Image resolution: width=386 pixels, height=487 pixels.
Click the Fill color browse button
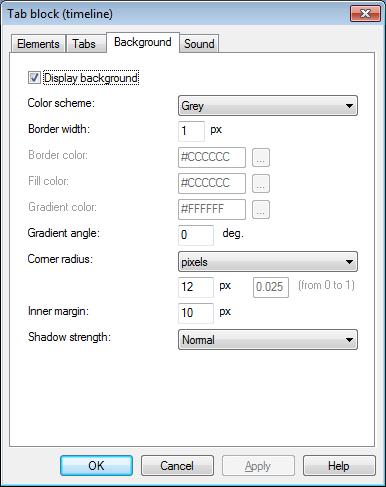[x=261, y=183]
